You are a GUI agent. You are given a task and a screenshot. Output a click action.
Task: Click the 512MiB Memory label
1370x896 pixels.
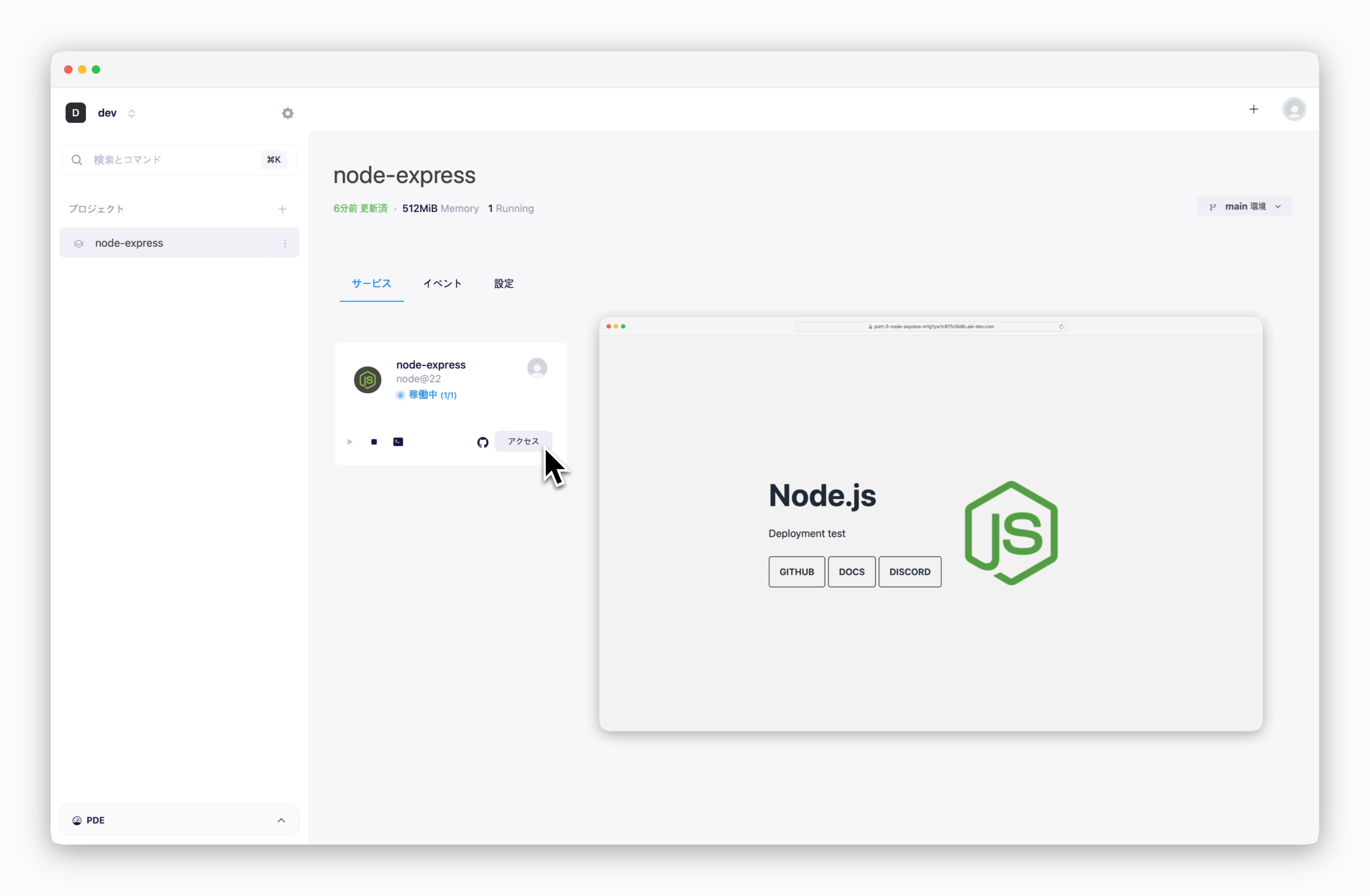(x=440, y=208)
